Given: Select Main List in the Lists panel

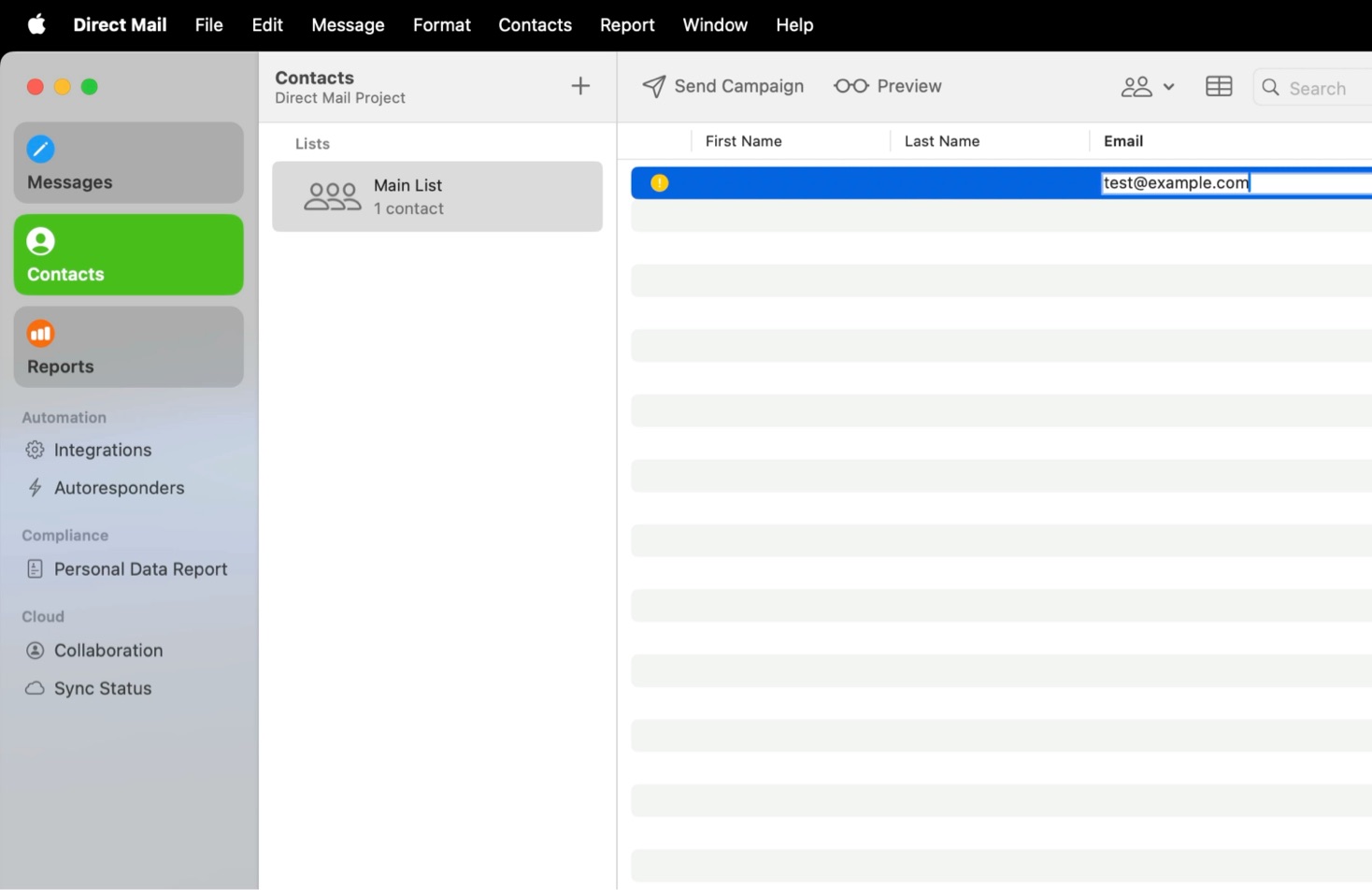Looking at the screenshot, I should click(x=436, y=196).
